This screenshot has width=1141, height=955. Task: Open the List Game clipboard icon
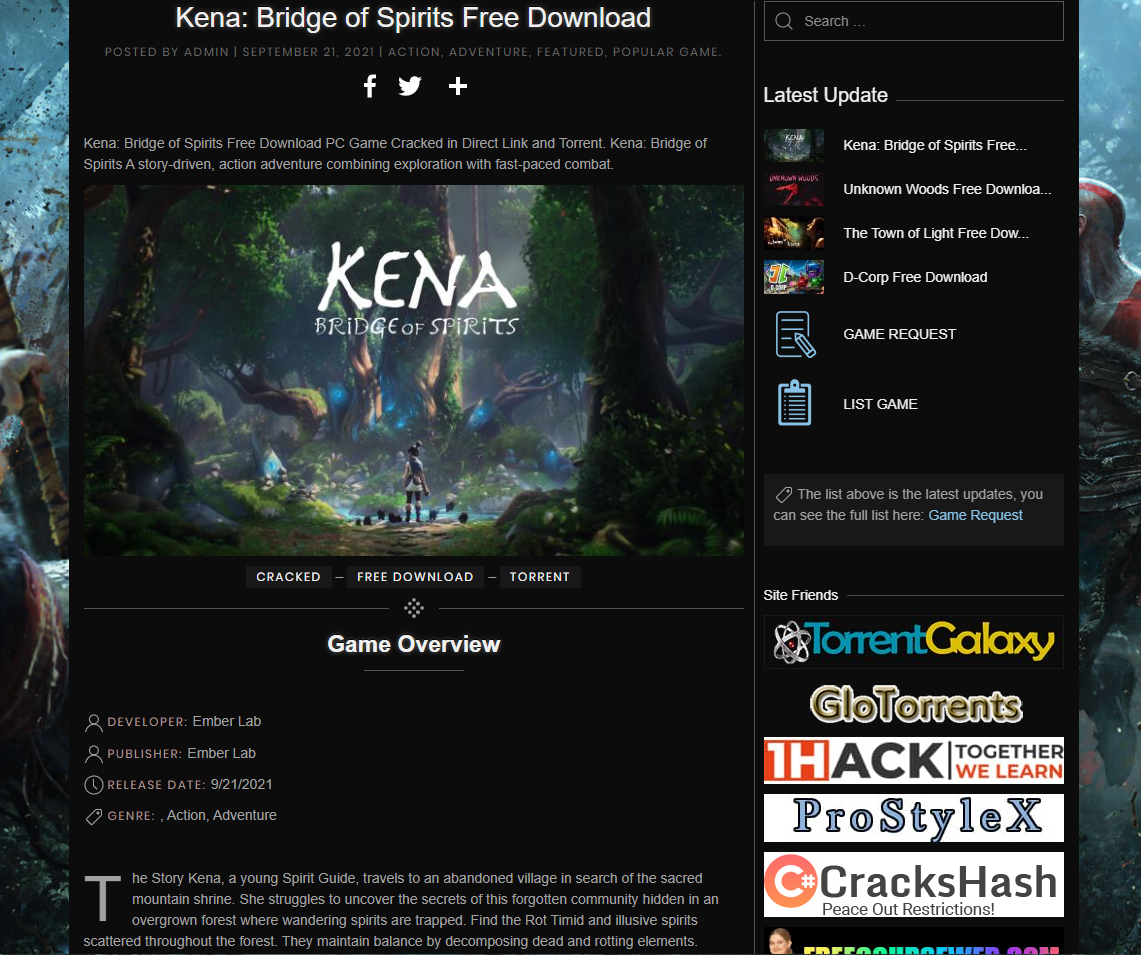coord(795,403)
